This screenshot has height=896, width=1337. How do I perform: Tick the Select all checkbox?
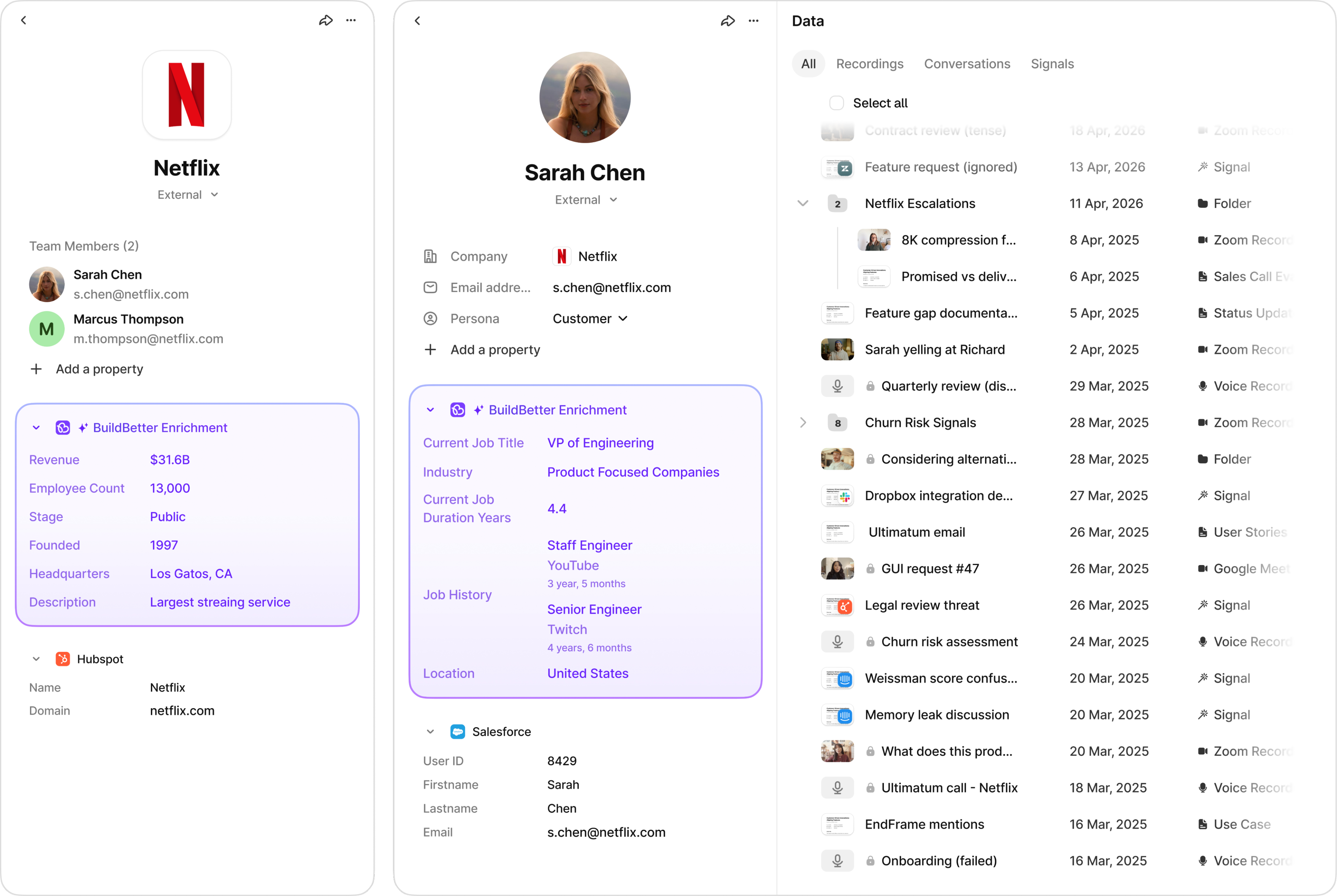click(837, 103)
